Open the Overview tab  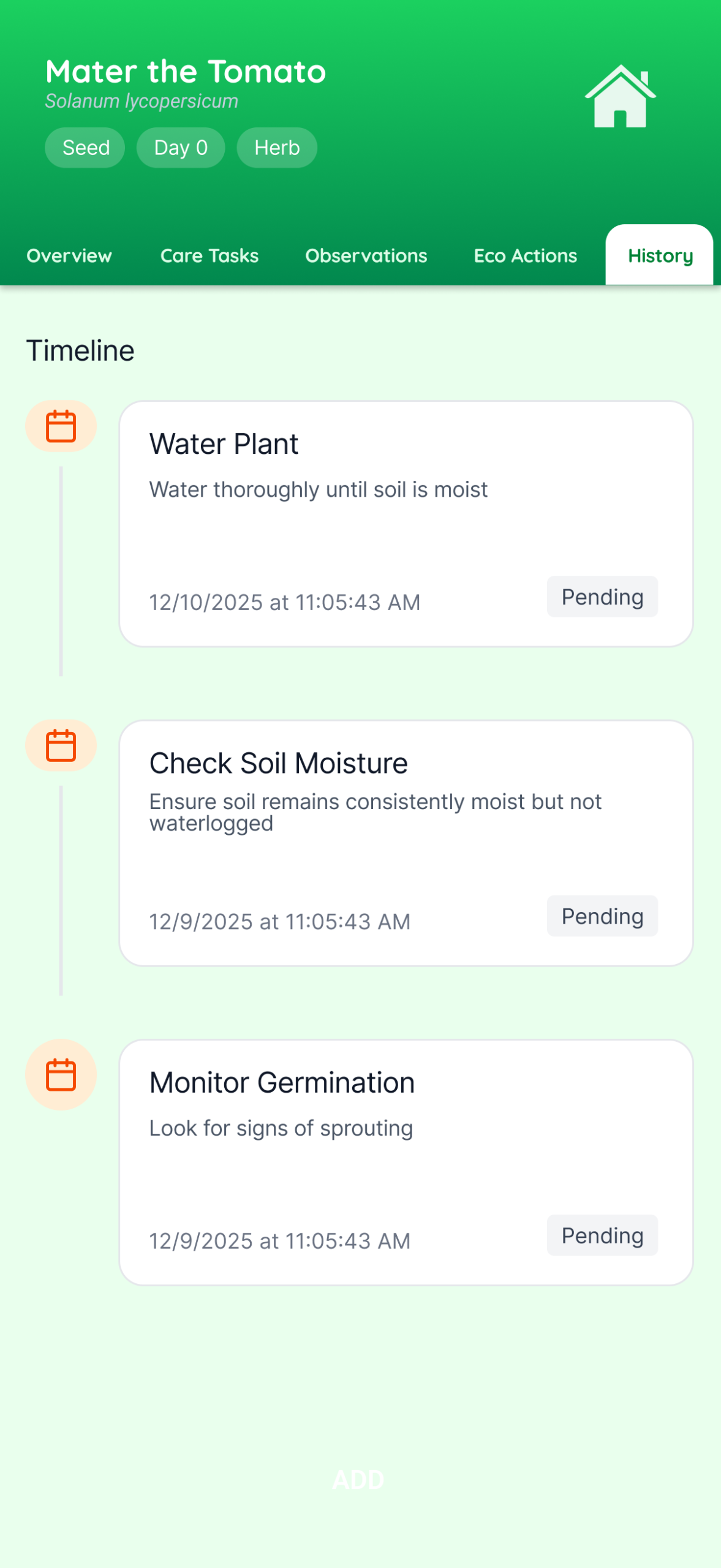(x=69, y=255)
